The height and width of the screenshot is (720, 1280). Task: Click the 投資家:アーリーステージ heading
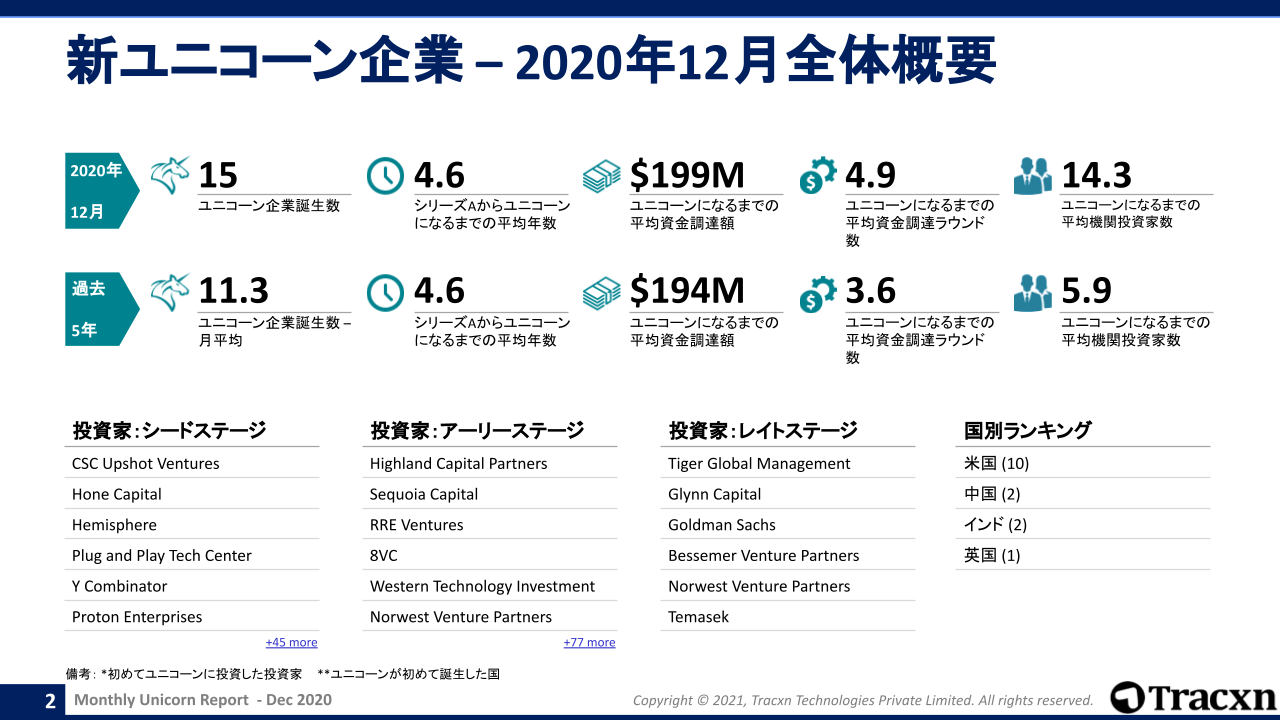coord(476,431)
